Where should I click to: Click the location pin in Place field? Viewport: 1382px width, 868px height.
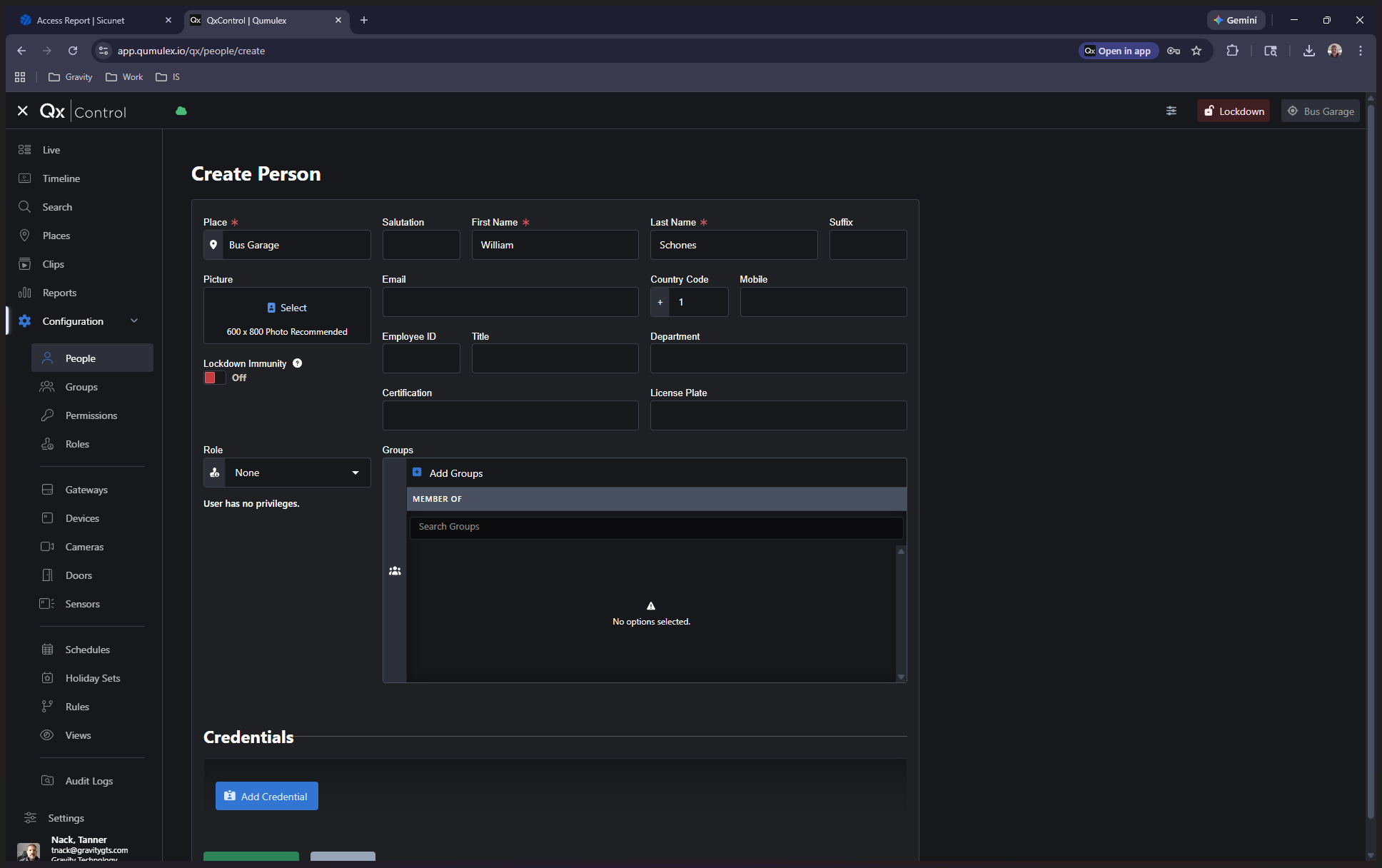pyautogui.click(x=213, y=245)
